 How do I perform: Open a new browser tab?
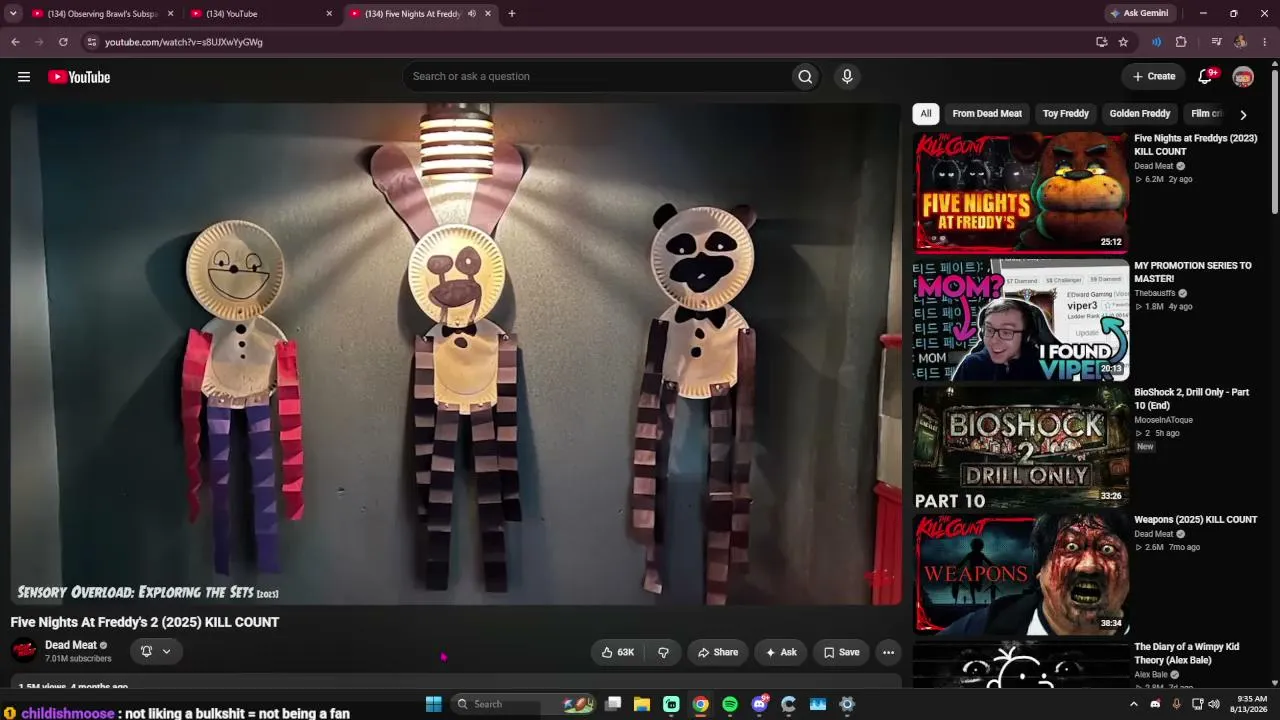[x=511, y=14]
